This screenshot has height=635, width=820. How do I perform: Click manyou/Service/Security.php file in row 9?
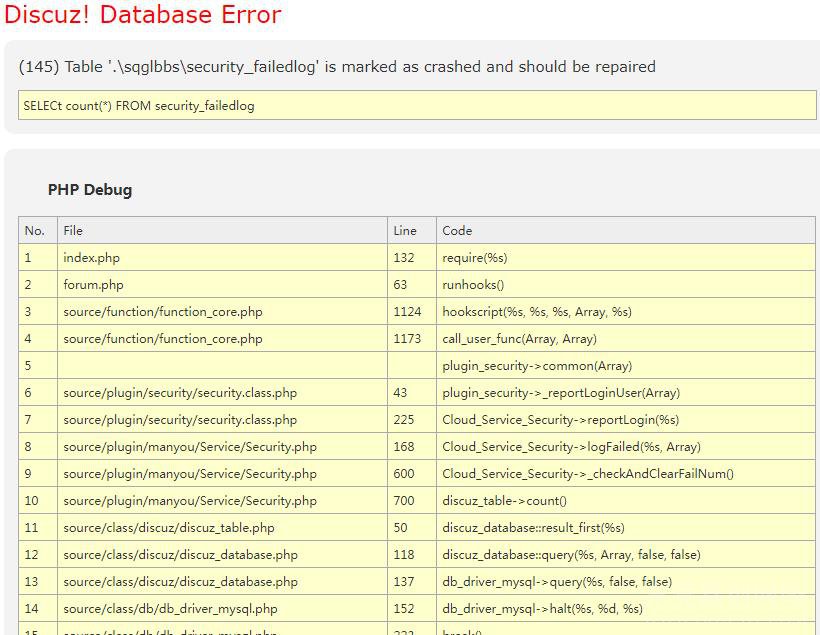click(x=190, y=474)
